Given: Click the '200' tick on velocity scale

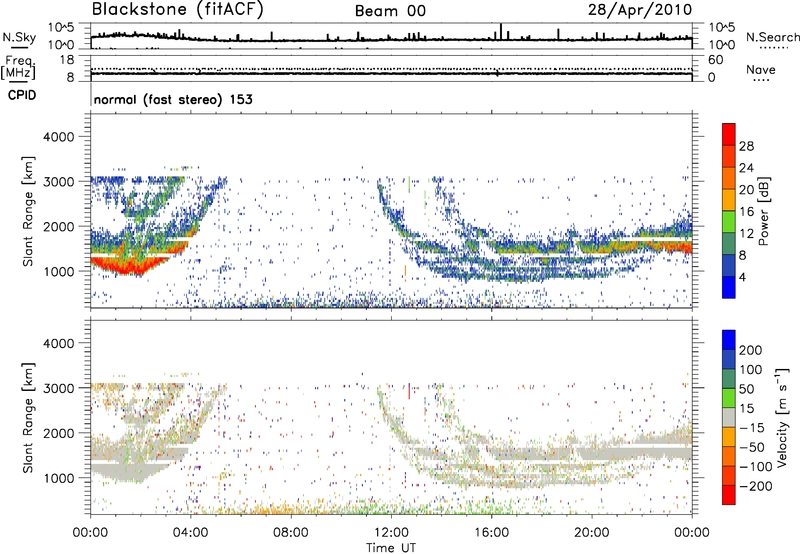Looking at the screenshot, I should point(751,350).
